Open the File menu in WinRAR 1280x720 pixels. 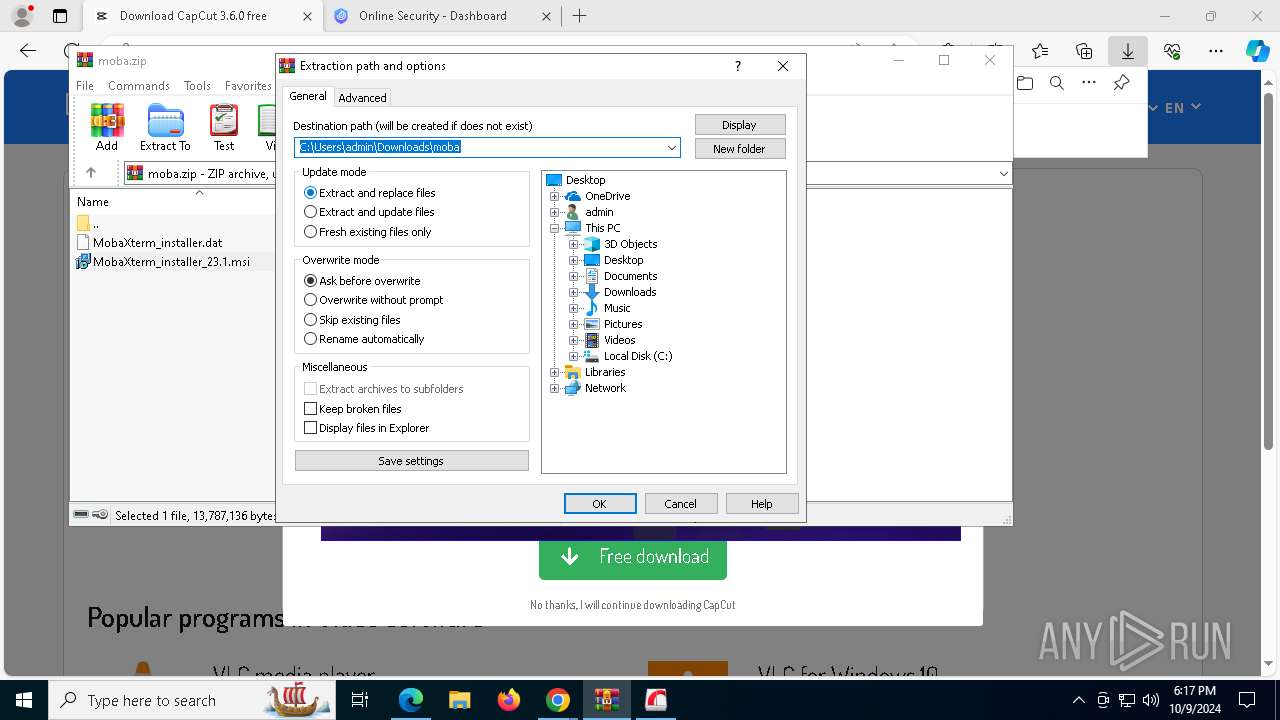[x=85, y=86]
